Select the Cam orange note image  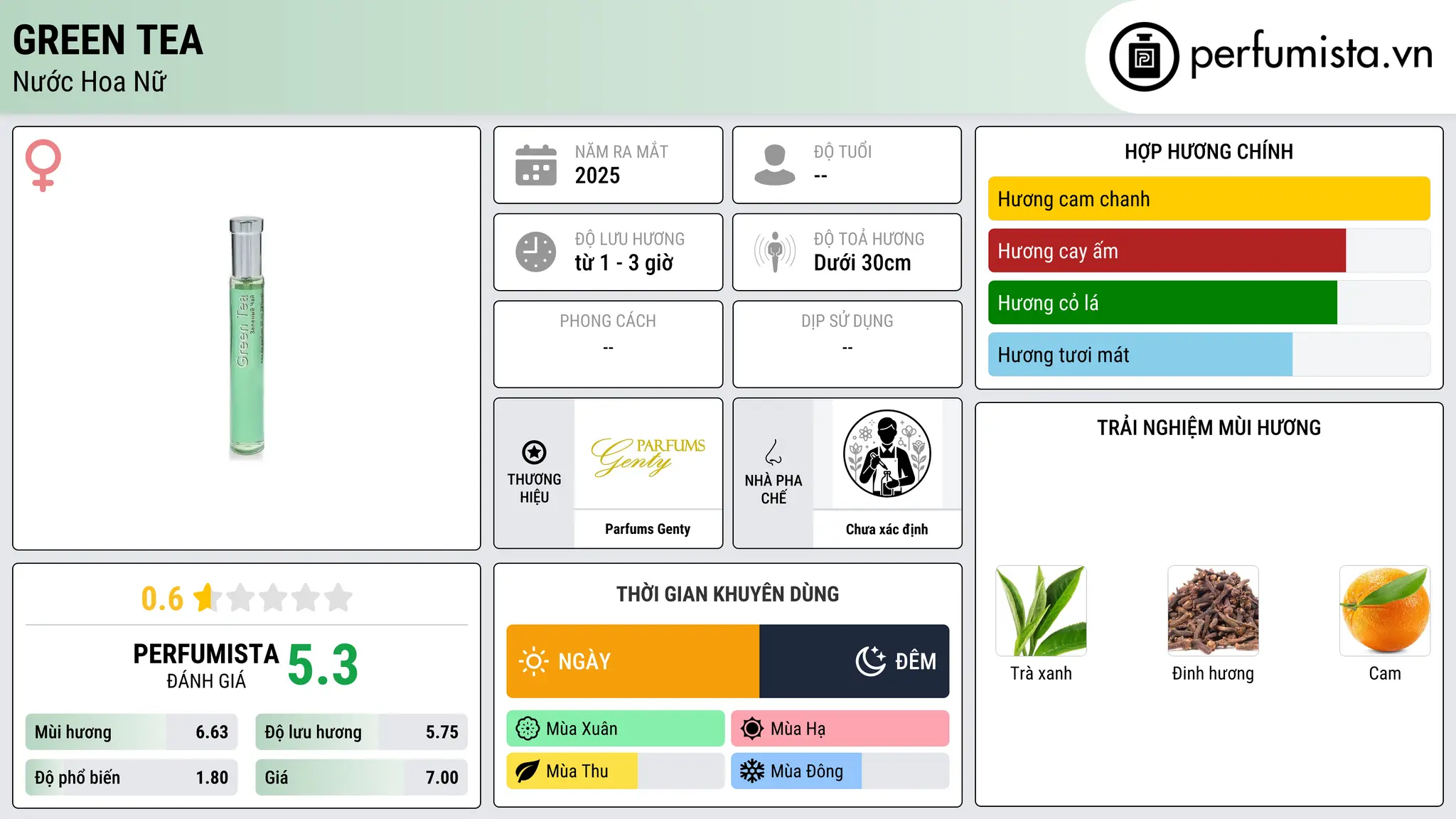pos(1385,611)
